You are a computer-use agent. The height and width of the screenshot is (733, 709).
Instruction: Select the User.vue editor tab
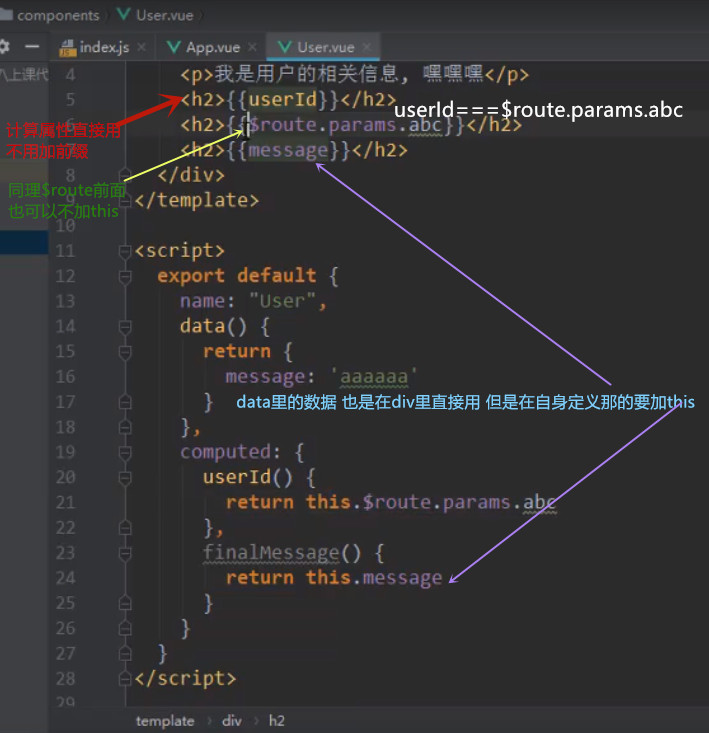pos(325,47)
